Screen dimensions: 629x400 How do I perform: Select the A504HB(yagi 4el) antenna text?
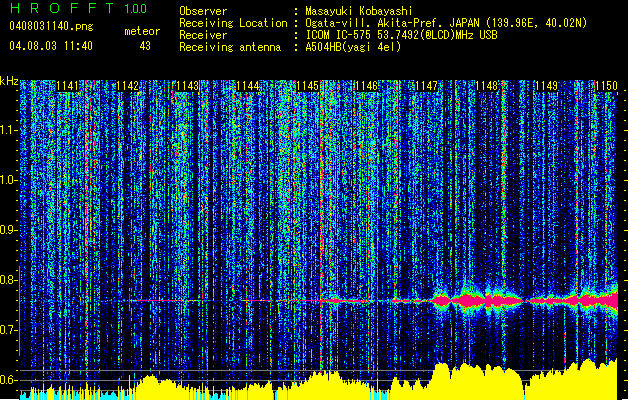coord(353,47)
